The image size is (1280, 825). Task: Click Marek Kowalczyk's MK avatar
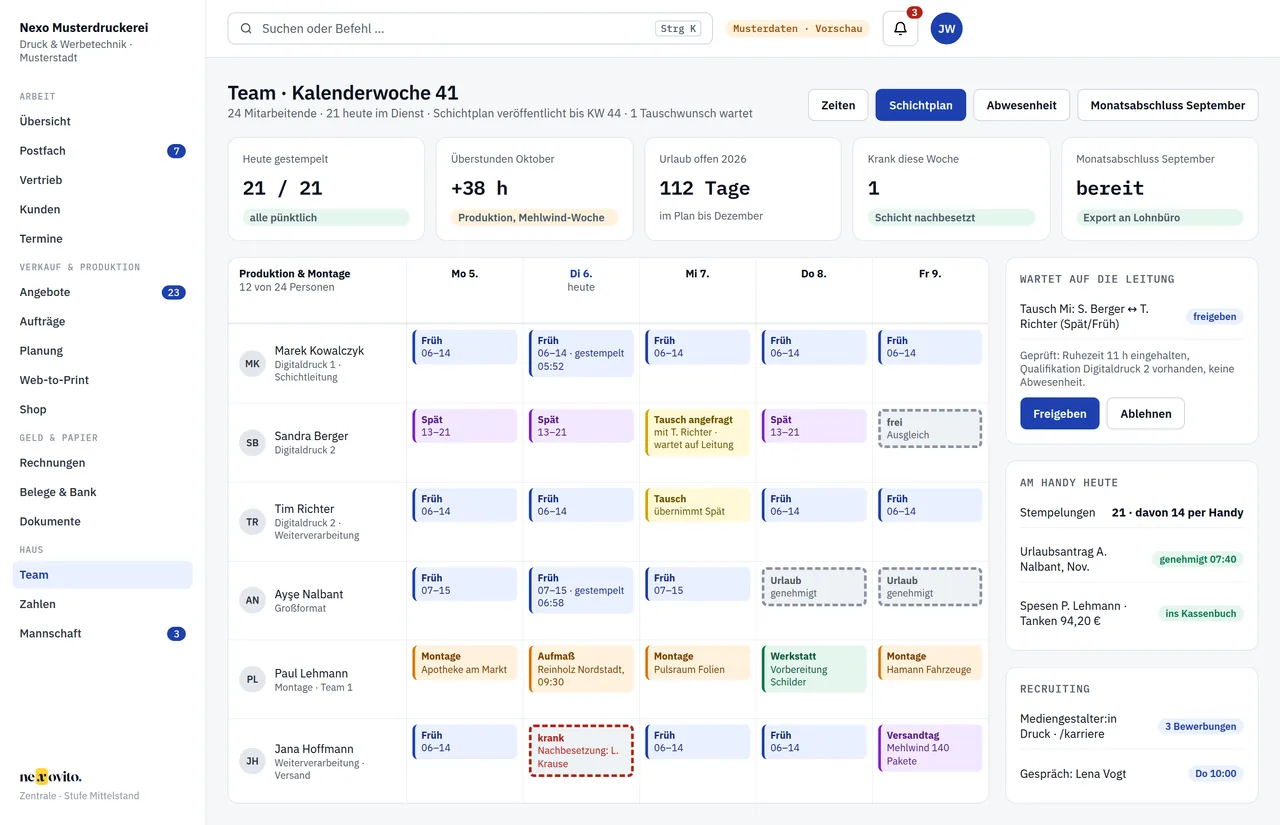coord(253,364)
